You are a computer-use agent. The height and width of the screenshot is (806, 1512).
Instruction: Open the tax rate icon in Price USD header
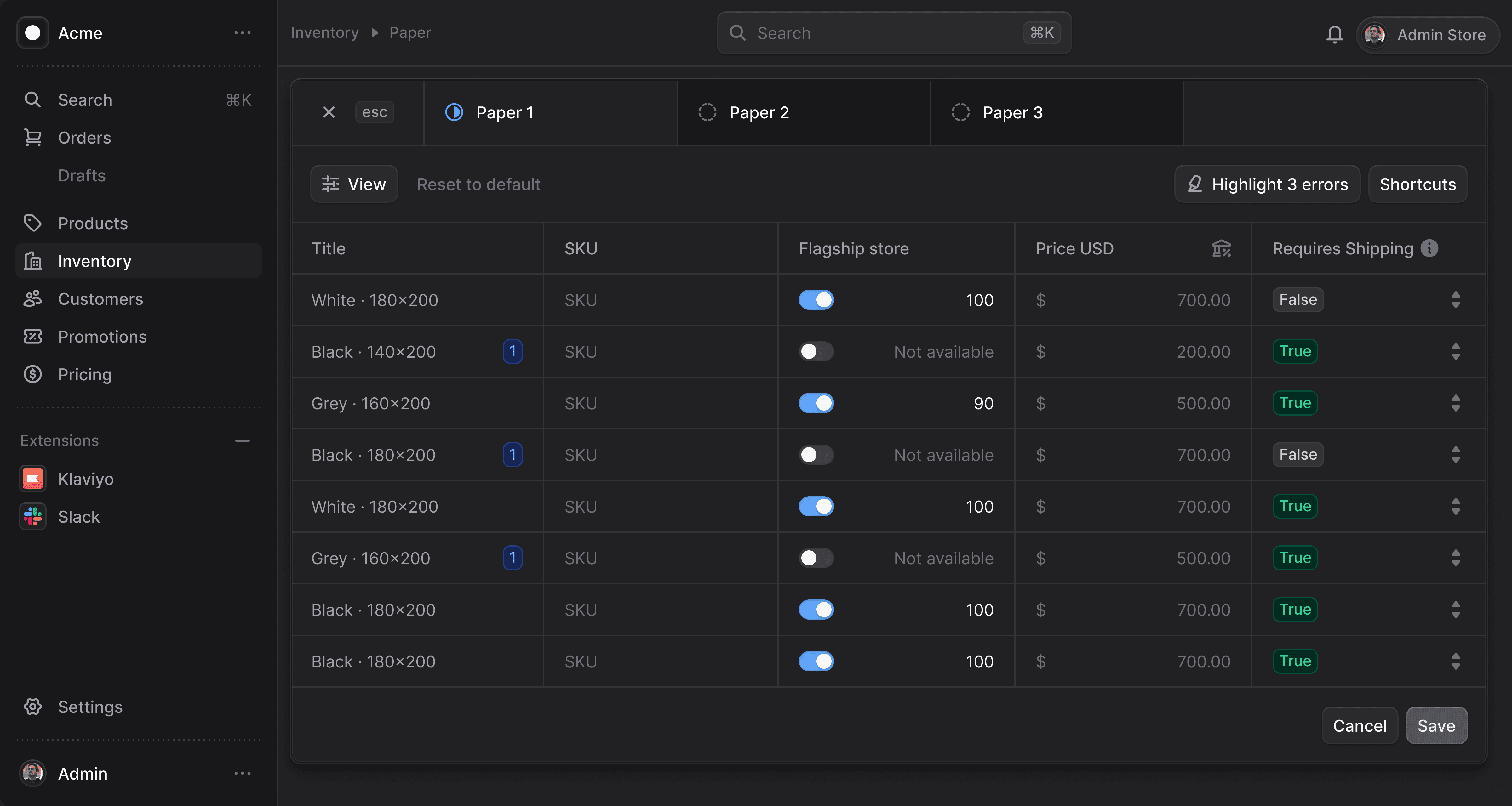pyautogui.click(x=1222, y=248)
